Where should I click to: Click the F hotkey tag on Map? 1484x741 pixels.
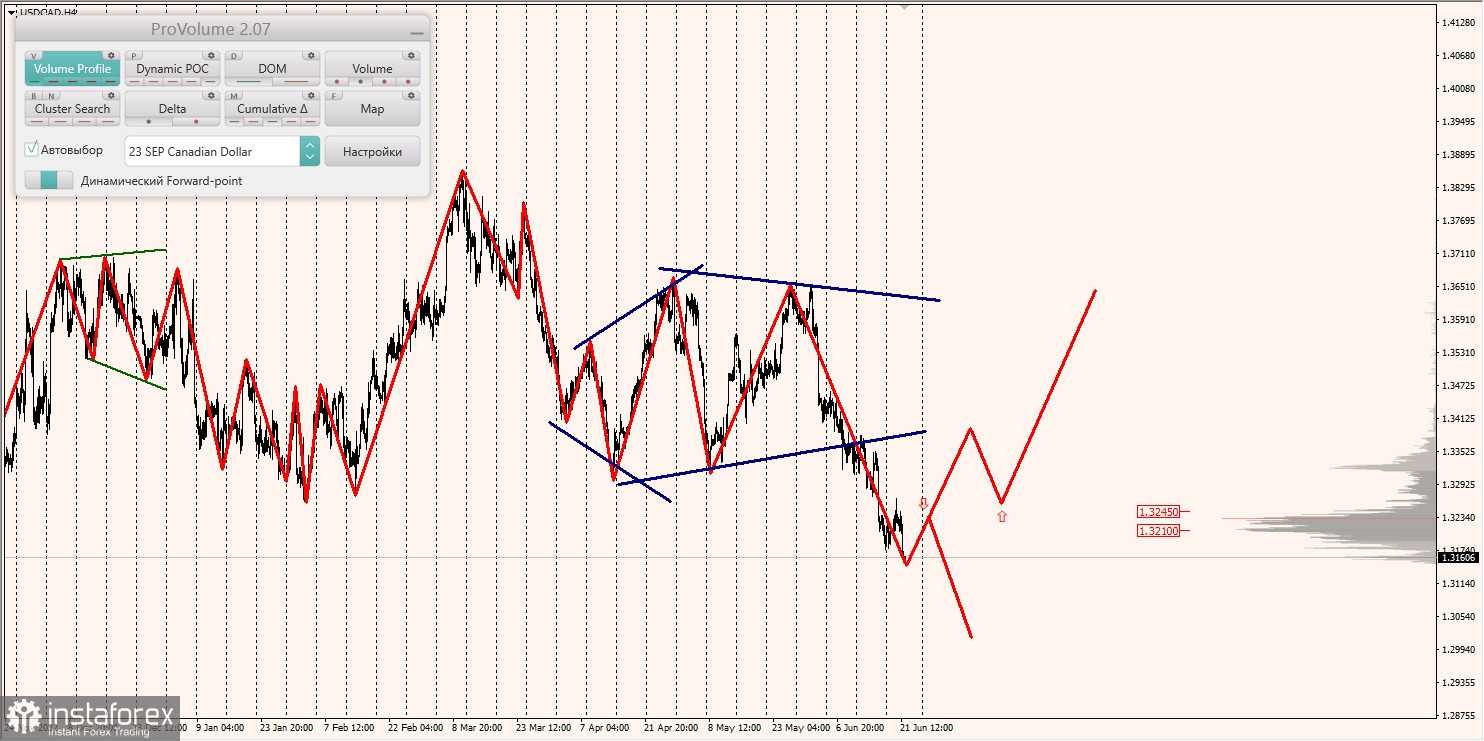point(334,96)
